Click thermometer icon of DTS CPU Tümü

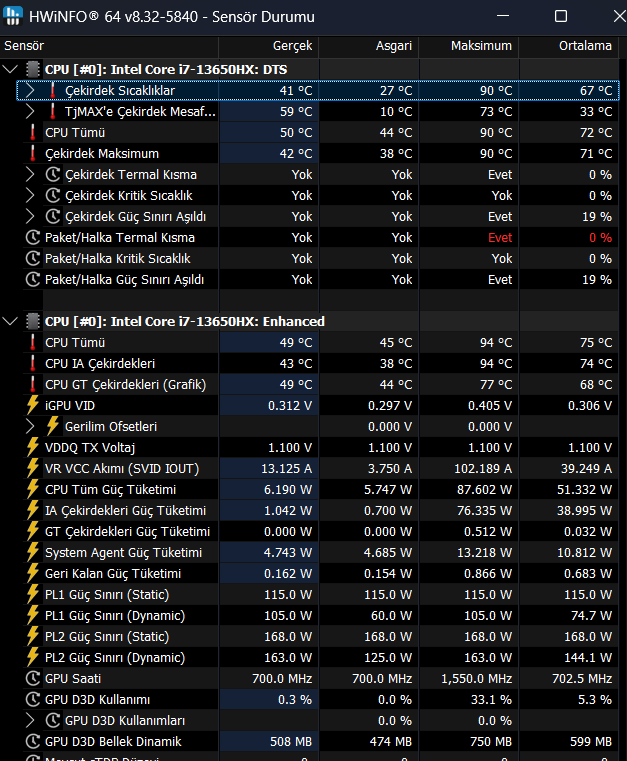pyautogui.click(x=33, y=132)
